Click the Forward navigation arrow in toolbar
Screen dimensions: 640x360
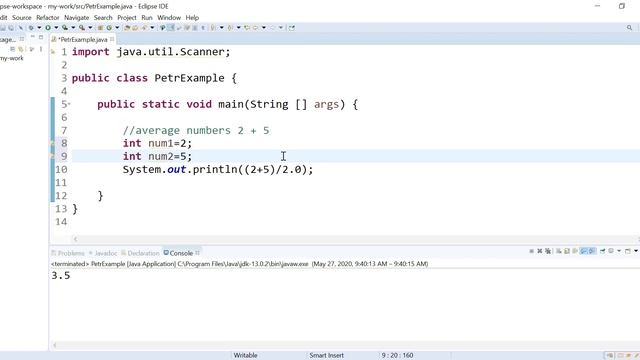(x=272, y=28)
